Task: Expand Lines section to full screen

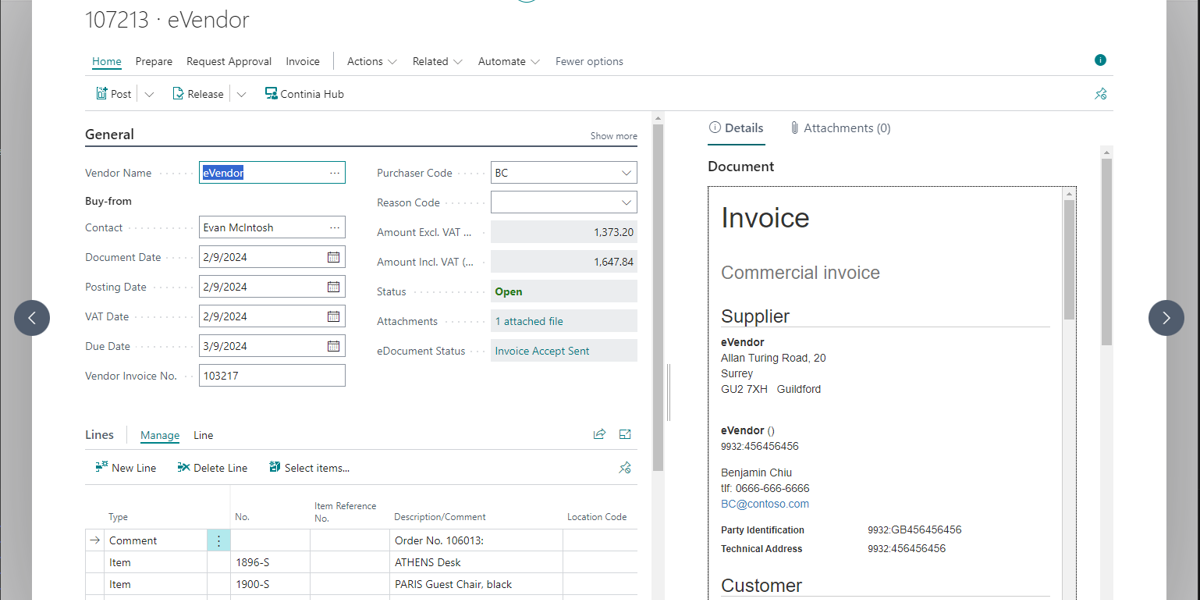Action: pos(625,435)
